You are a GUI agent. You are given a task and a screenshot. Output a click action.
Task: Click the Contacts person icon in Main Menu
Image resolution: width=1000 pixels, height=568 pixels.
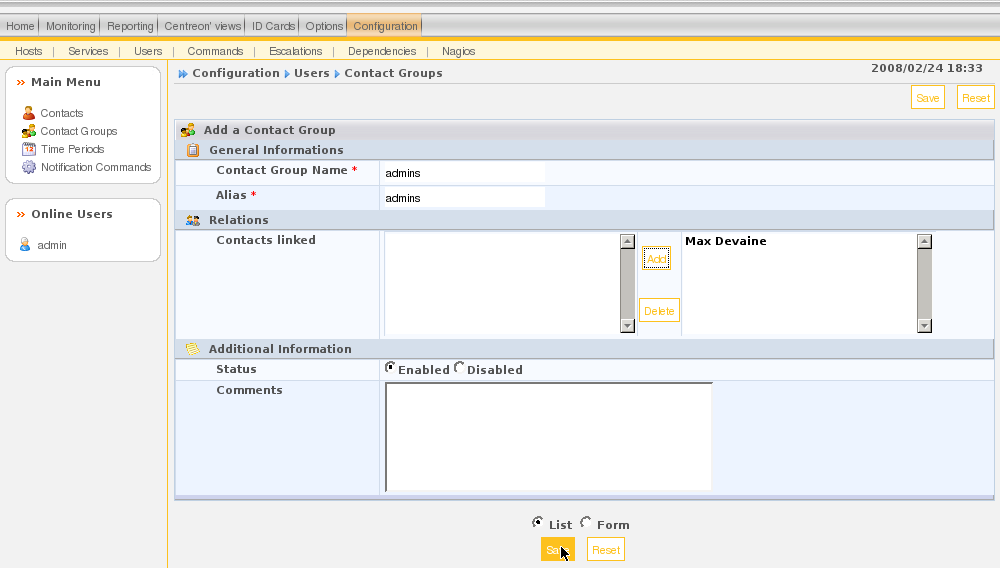(x=29, y=113)
